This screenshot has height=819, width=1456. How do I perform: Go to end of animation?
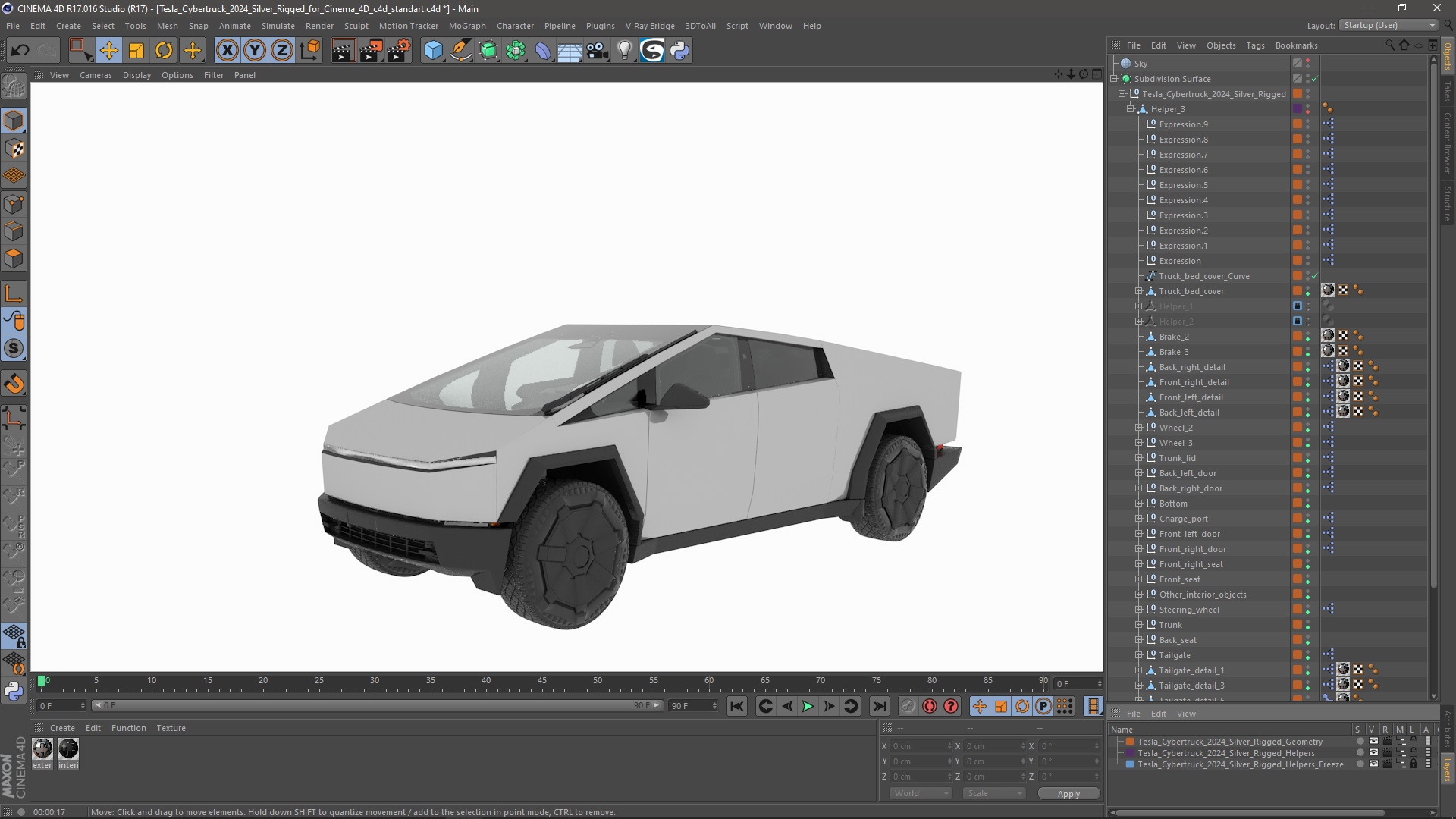880,707
